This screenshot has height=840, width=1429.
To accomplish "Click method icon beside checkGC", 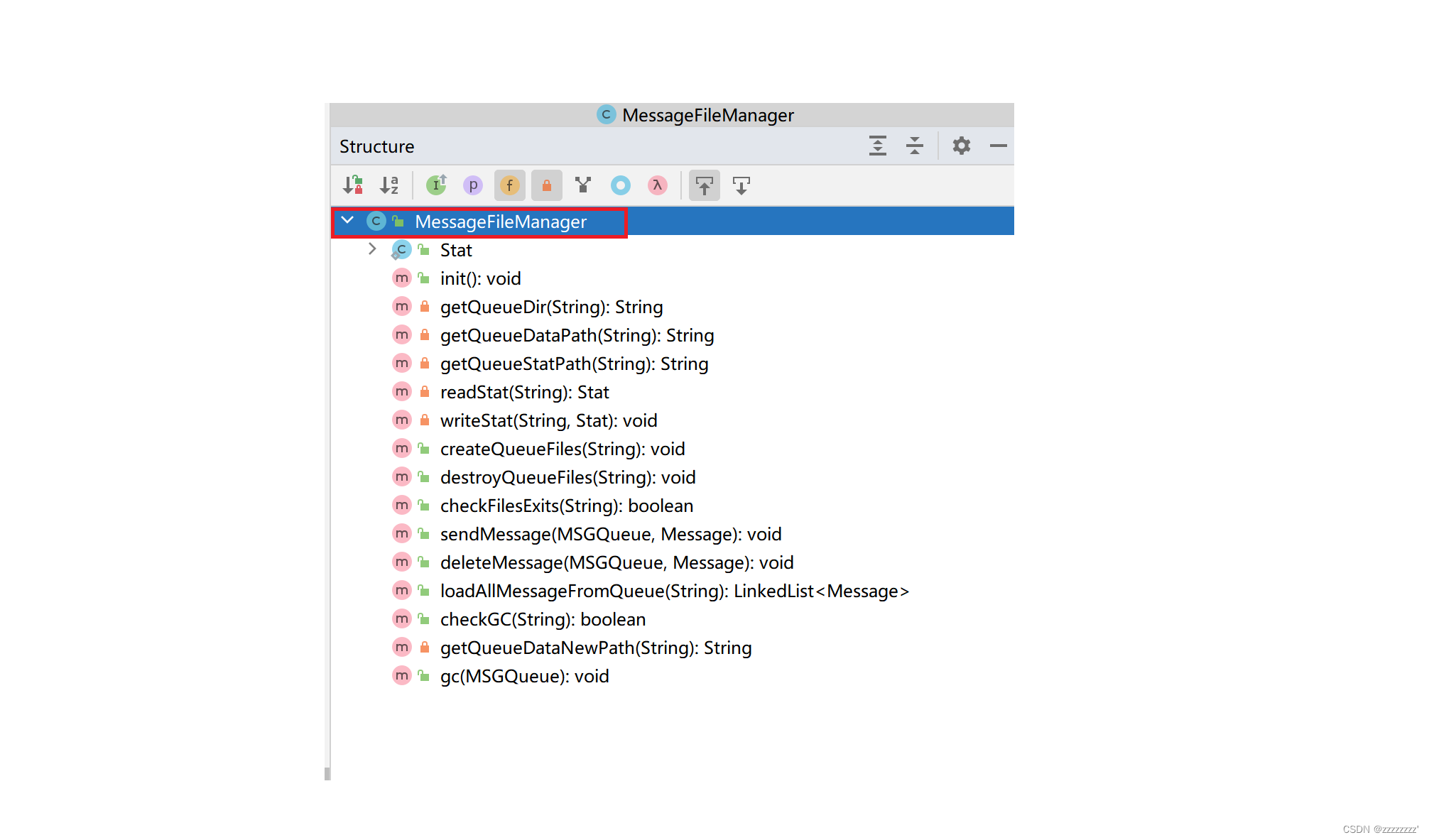I will (x=402, y=618).
